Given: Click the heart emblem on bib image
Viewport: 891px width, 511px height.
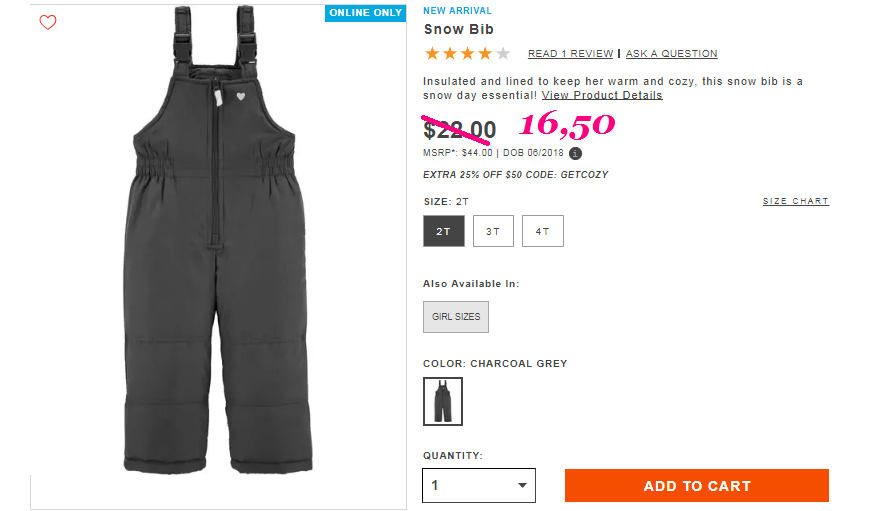Looking at the screenshot, I should (241, 97).
